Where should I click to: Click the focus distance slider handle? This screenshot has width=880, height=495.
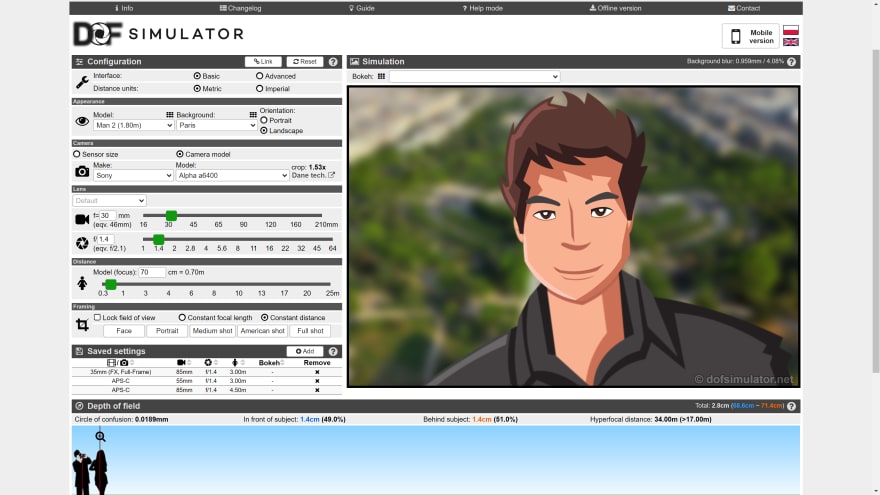click(111, 285)
